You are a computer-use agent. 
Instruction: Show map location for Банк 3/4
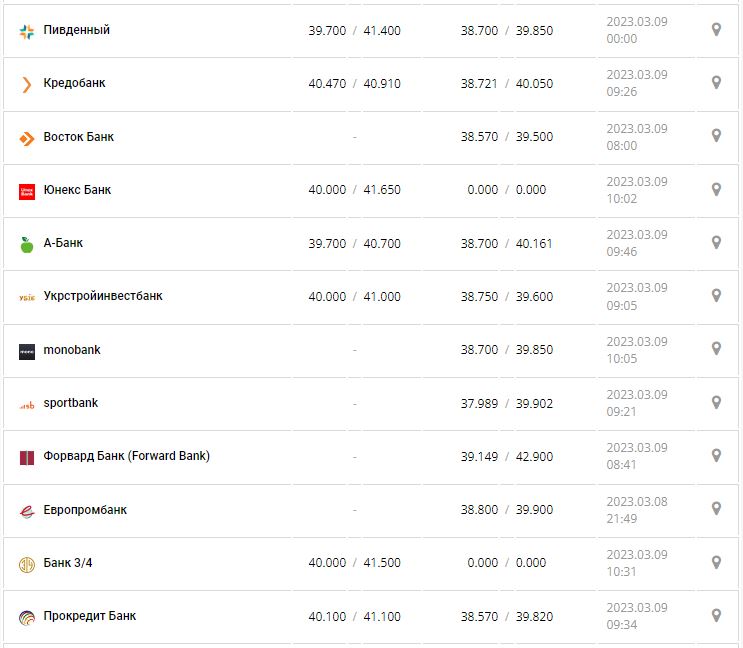pos(716,562)
